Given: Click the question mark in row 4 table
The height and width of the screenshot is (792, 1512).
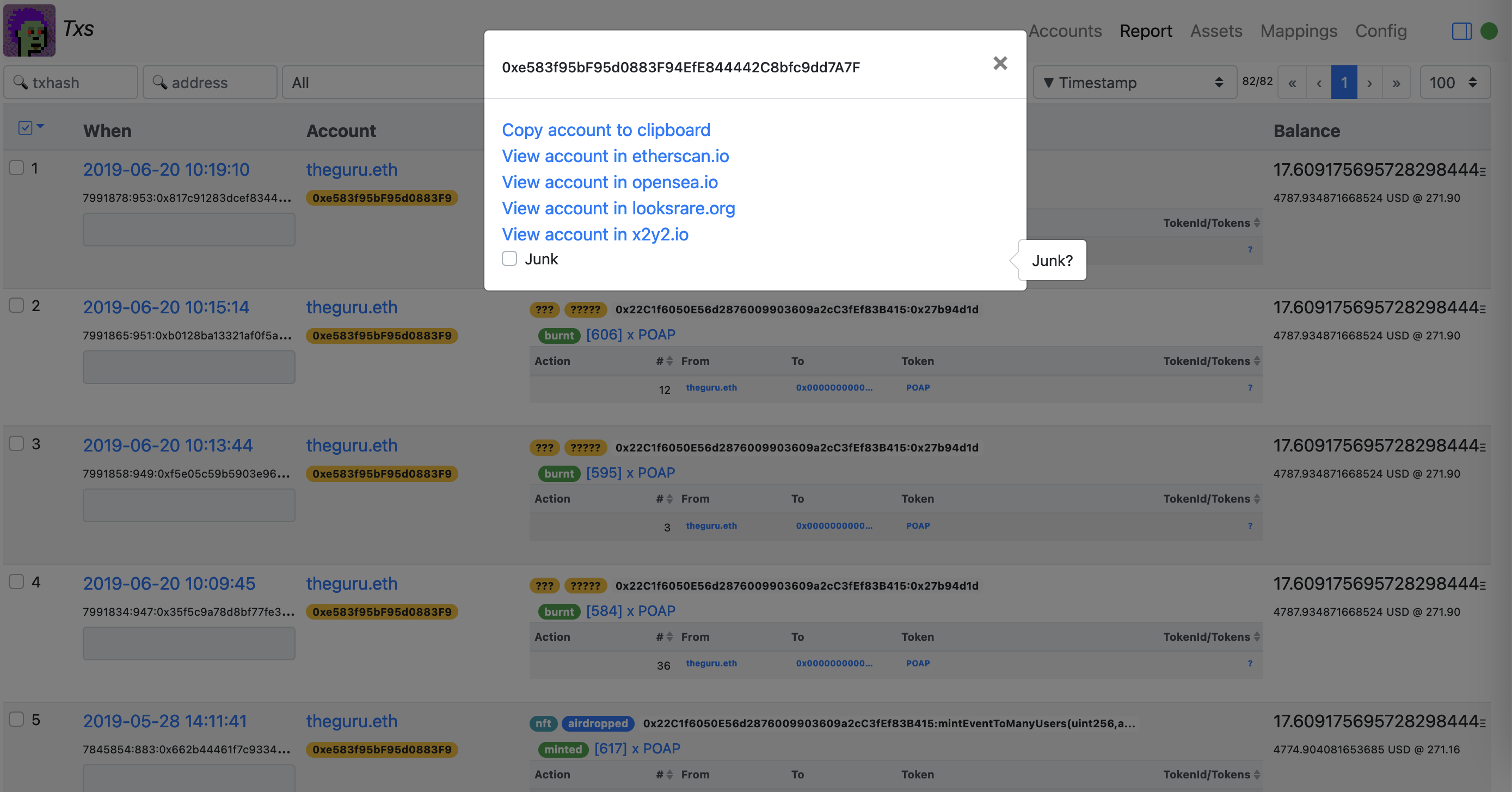Looking at the screenshot, I should click(x=1250, y=664).
